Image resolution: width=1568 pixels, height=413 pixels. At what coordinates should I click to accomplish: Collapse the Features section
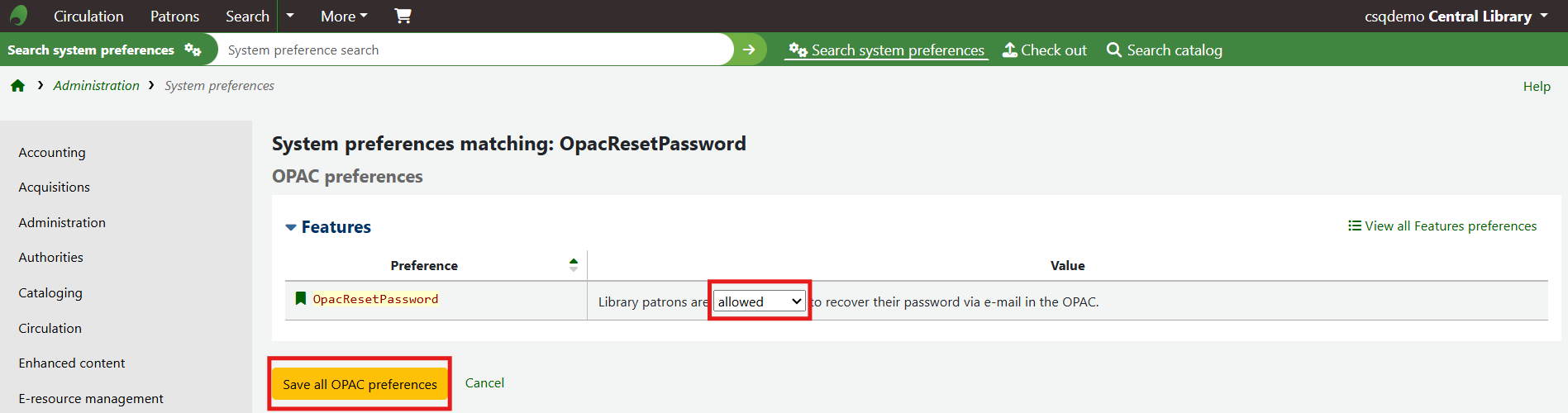pyautogui.click(x=291, y=227)
